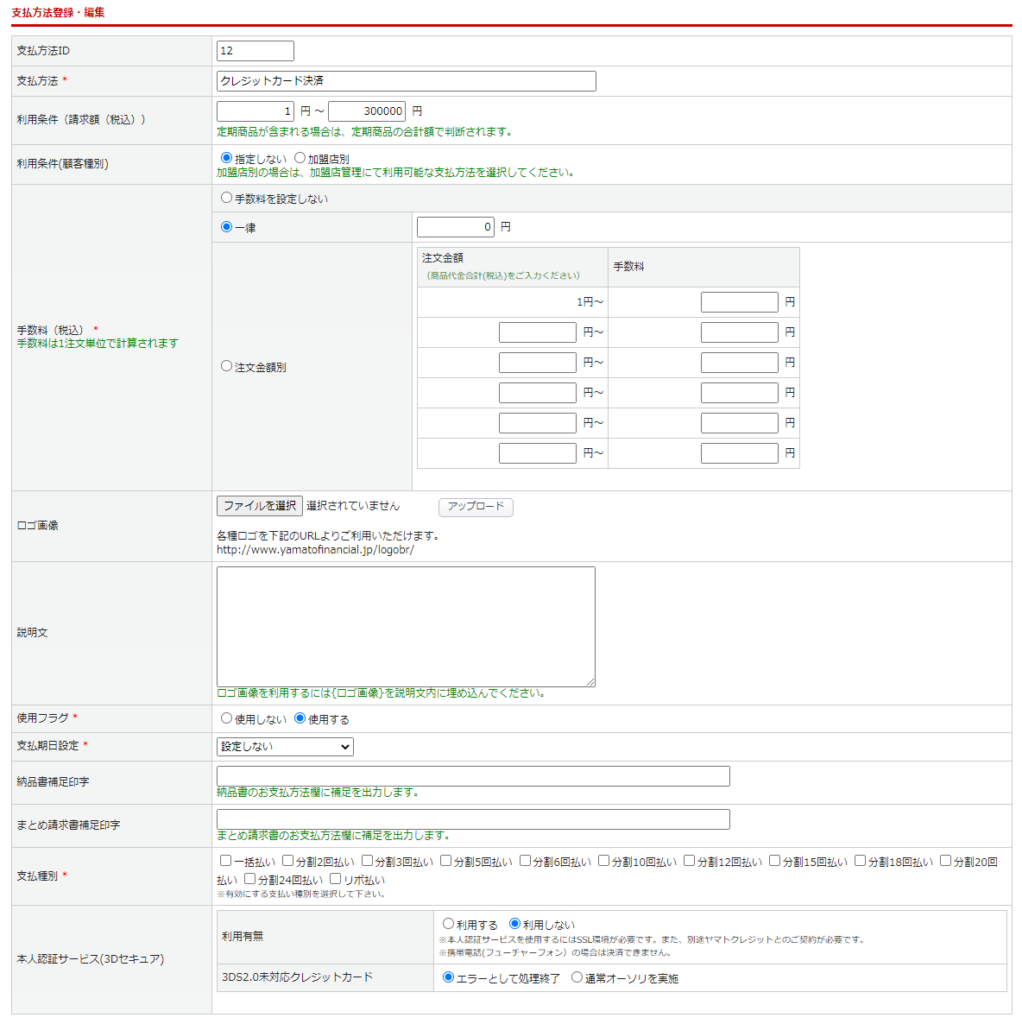Check the 一括払い payment type checkbox
The height and width of the screenshot is (1024, 1022).
pyautogui.click(x=226, y=860)
